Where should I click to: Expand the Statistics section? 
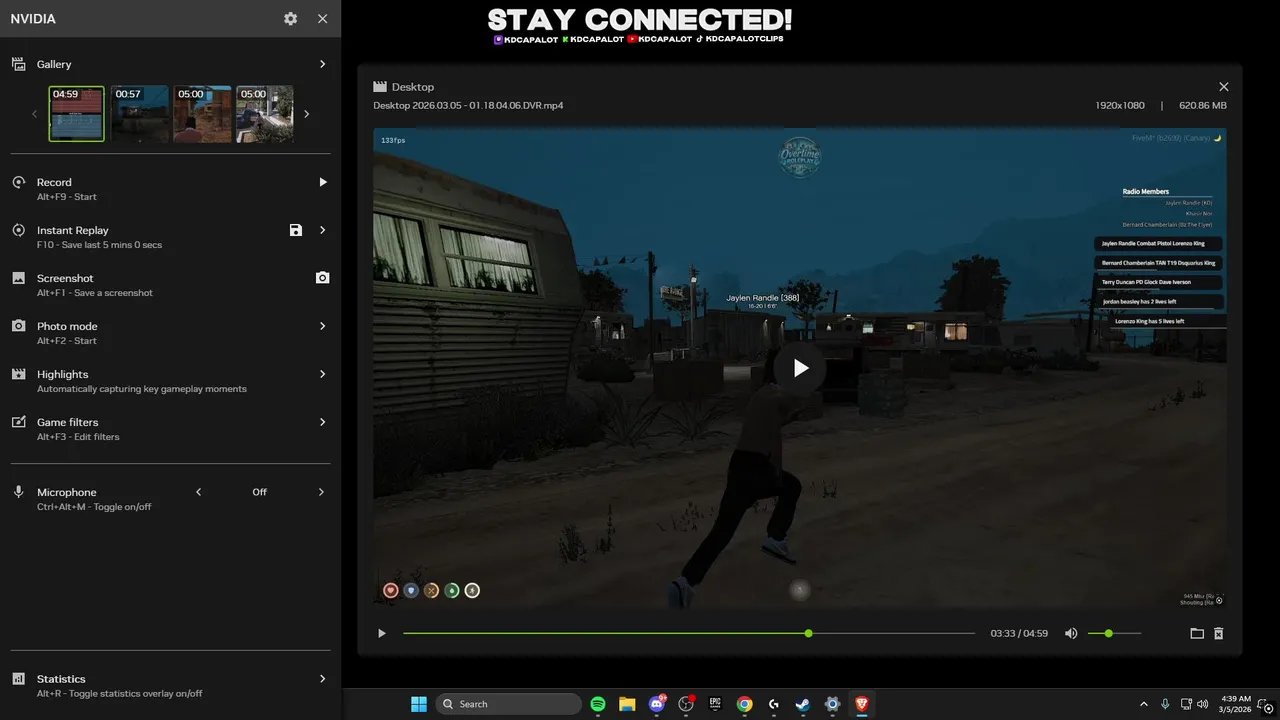click(x=322, y=679)
